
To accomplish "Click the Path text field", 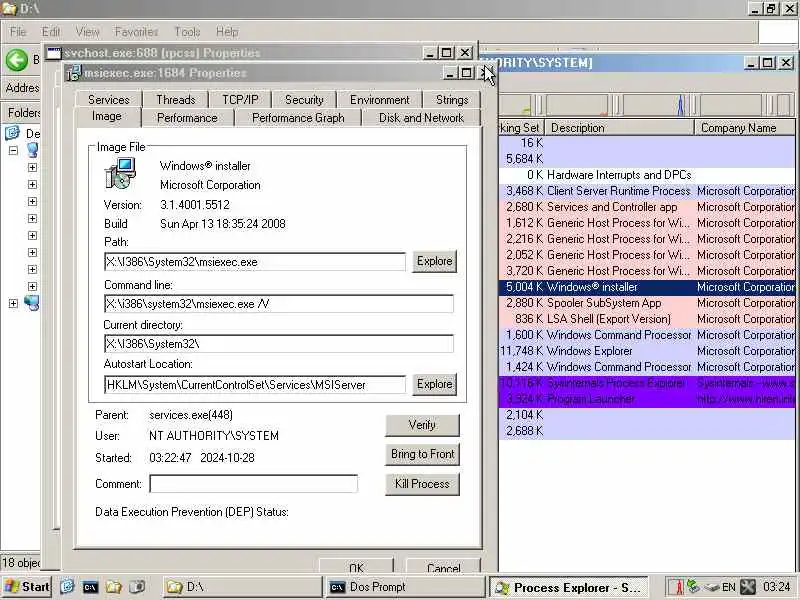I will [255, 262].
